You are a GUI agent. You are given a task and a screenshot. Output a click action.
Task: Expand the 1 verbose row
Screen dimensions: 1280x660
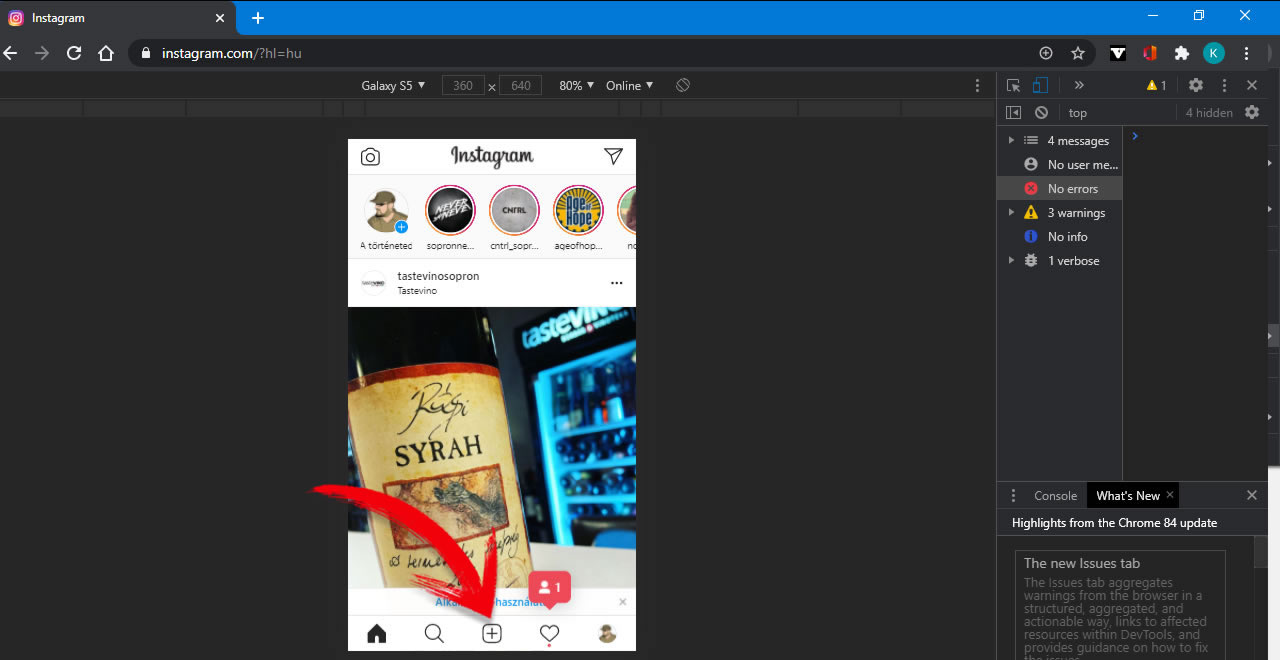[x=1059, y=261]
